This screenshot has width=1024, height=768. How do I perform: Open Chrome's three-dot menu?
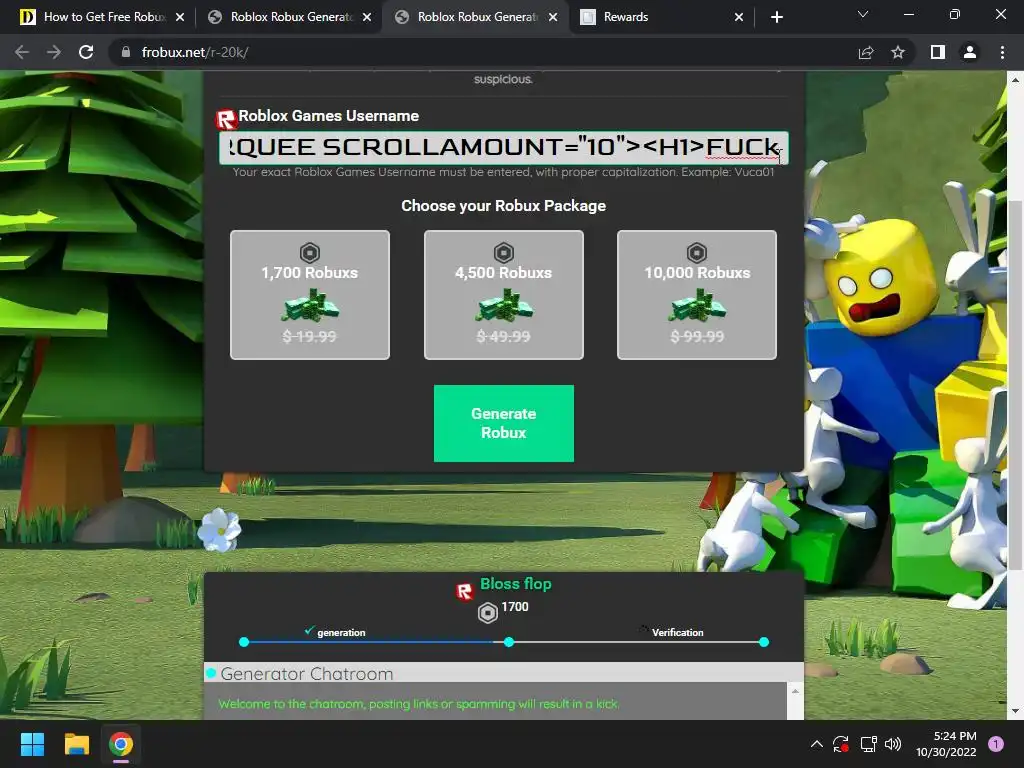(x=1002, y=52)
